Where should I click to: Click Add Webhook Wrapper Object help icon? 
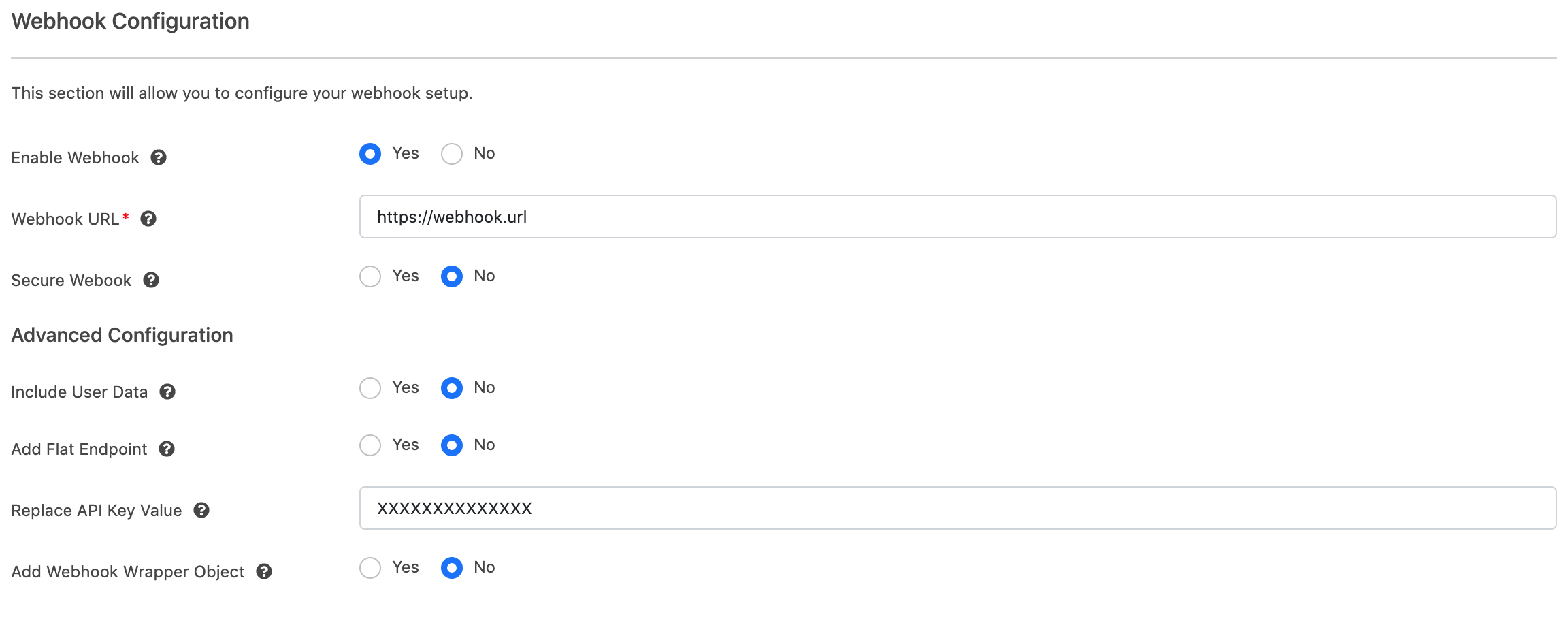pos(265,572)
